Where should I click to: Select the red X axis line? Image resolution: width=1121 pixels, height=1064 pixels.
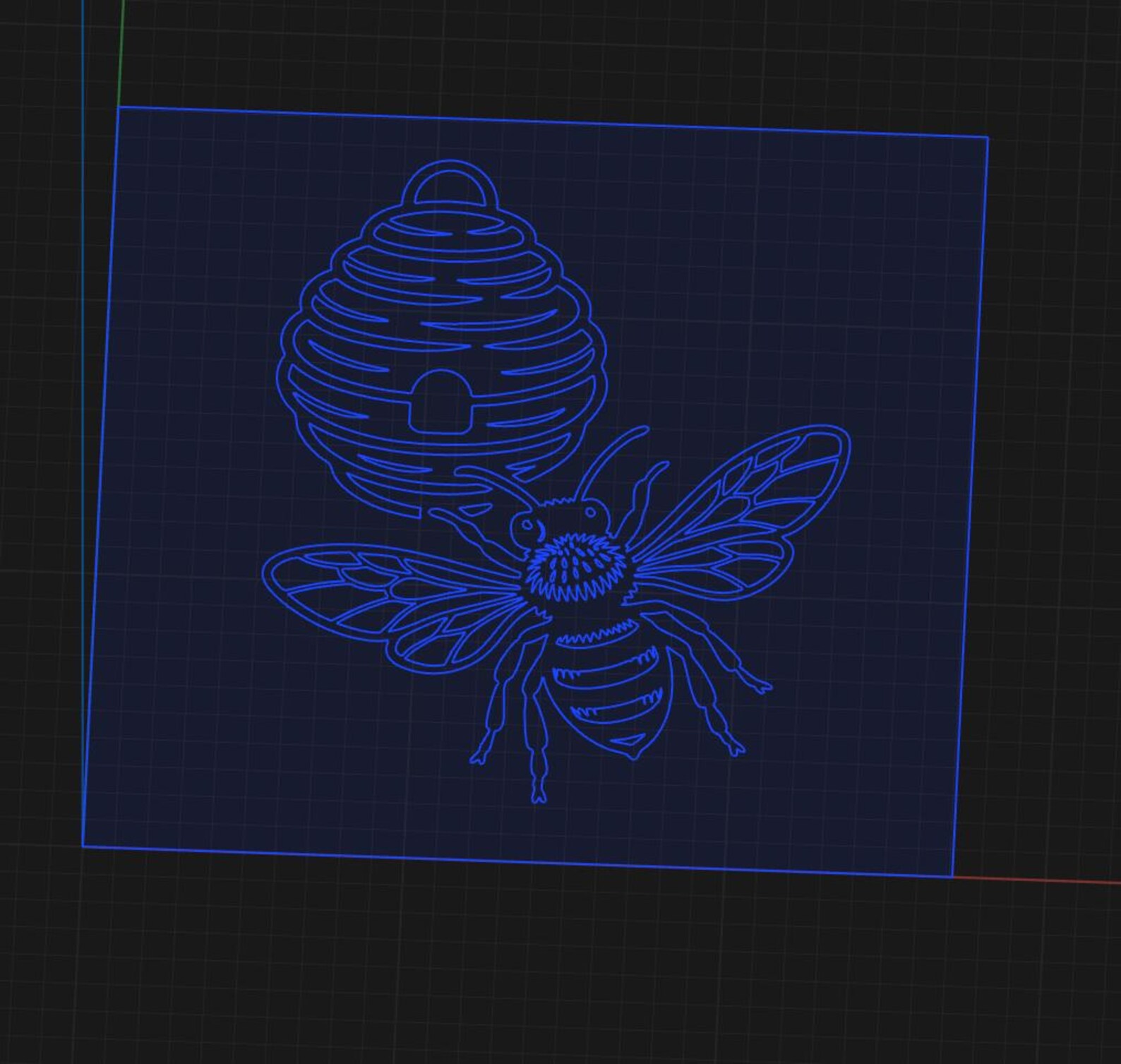[x=1036, y=880]
